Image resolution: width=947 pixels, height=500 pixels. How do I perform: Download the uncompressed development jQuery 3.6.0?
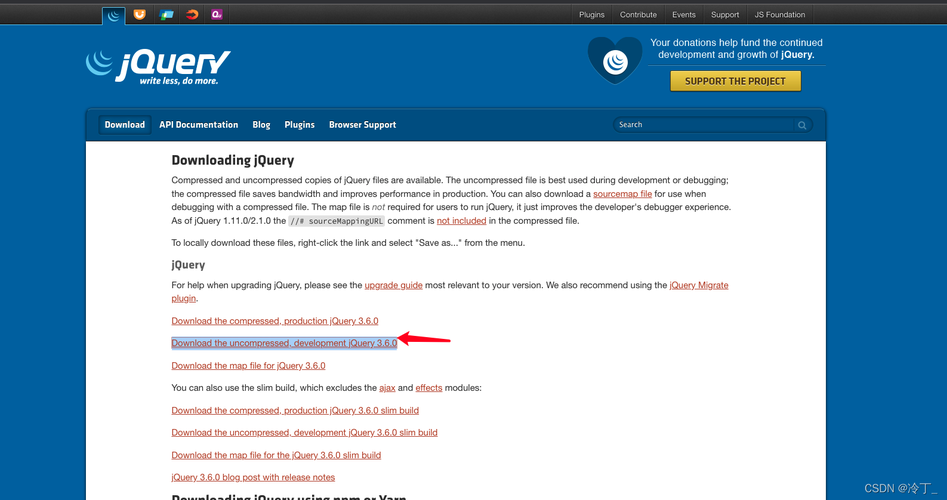284,343
